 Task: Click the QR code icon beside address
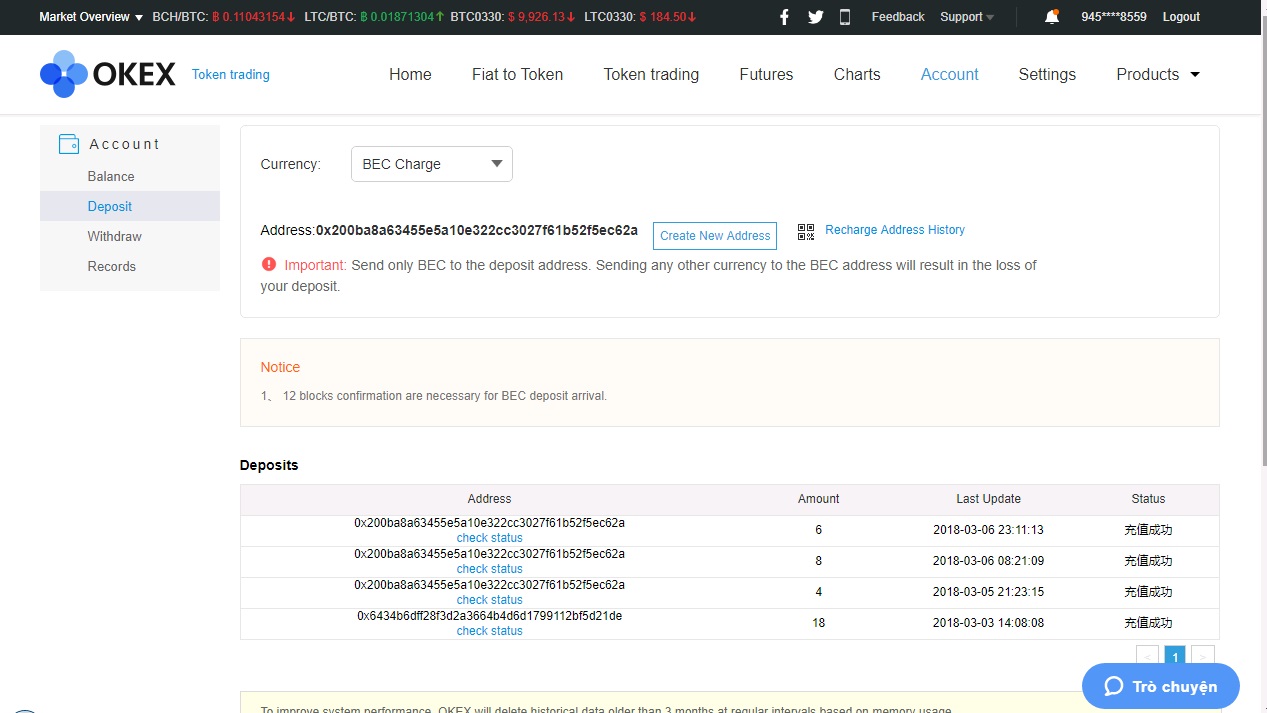[806, 232]
